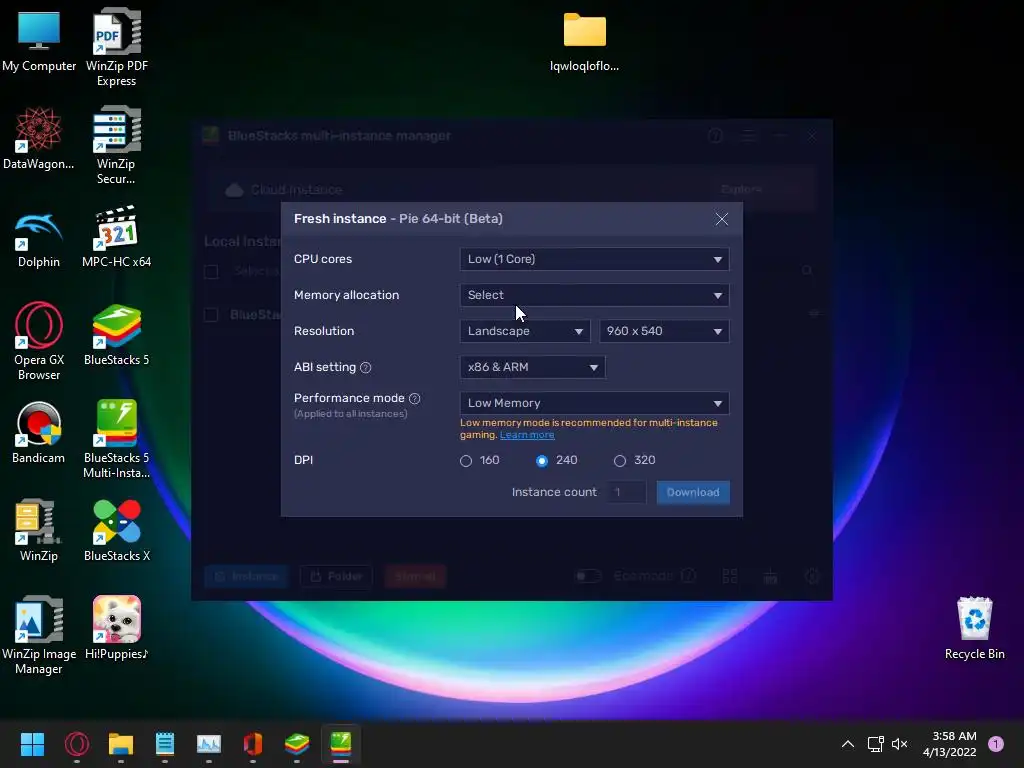Screen dimensions: 1024x768
Task: Open the My Computer desktop icon
Action: [x=39, y=40]
